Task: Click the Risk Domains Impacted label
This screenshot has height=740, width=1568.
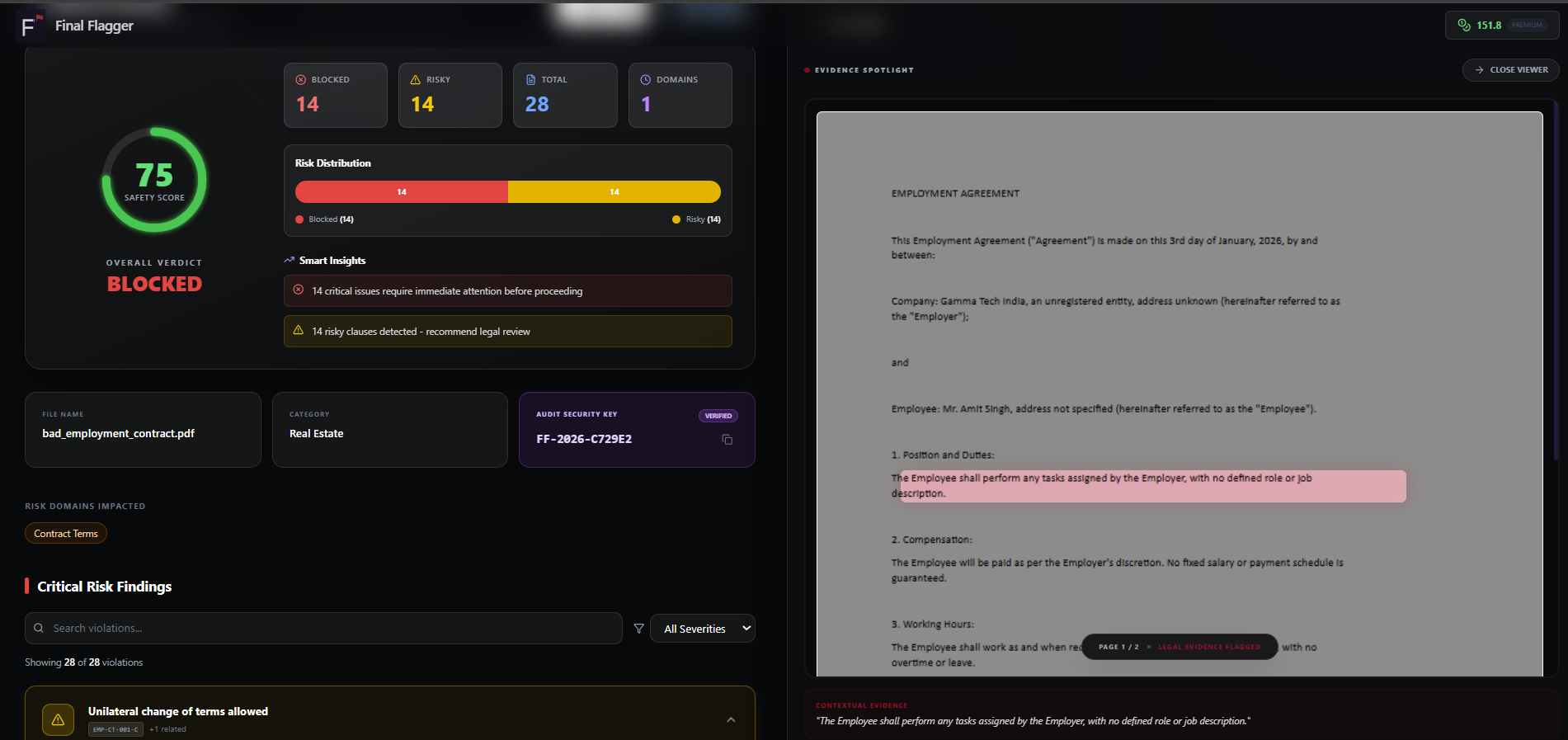Action: pyautogui.click(x=85, y=507)
